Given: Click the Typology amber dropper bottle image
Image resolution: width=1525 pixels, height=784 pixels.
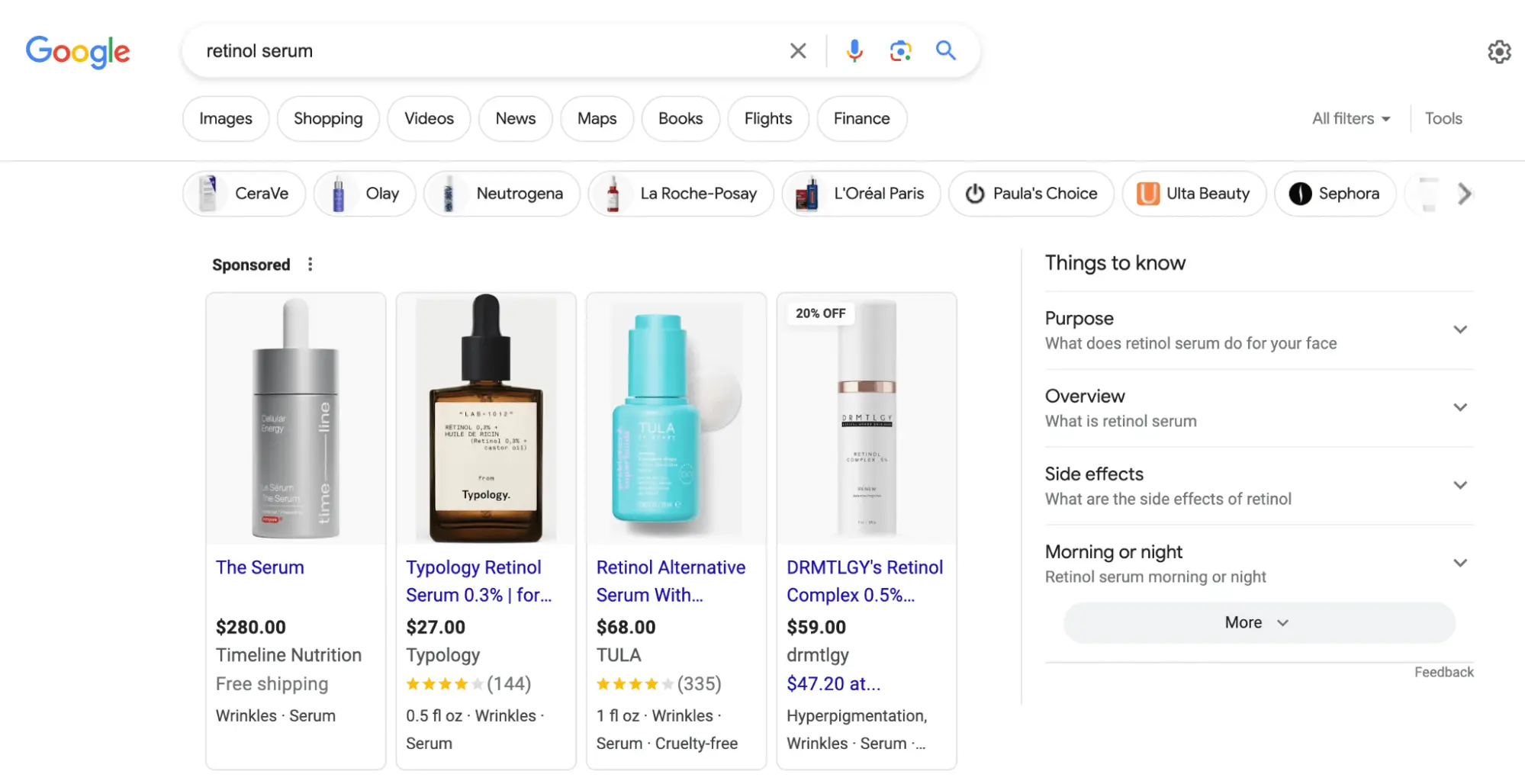Looking at the screenshot, I should click(x=486, y=419).
